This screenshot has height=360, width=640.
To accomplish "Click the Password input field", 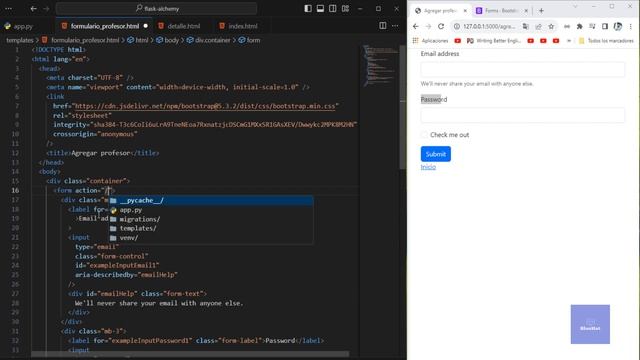I will pos(522,115).
